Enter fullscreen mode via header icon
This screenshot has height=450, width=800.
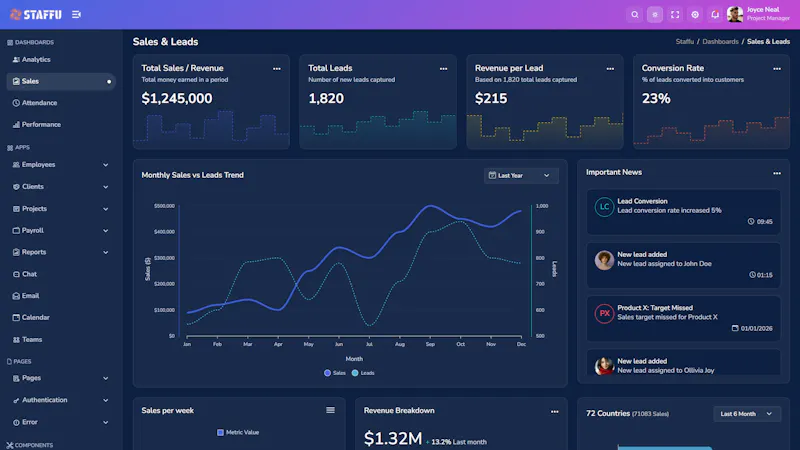675,15
